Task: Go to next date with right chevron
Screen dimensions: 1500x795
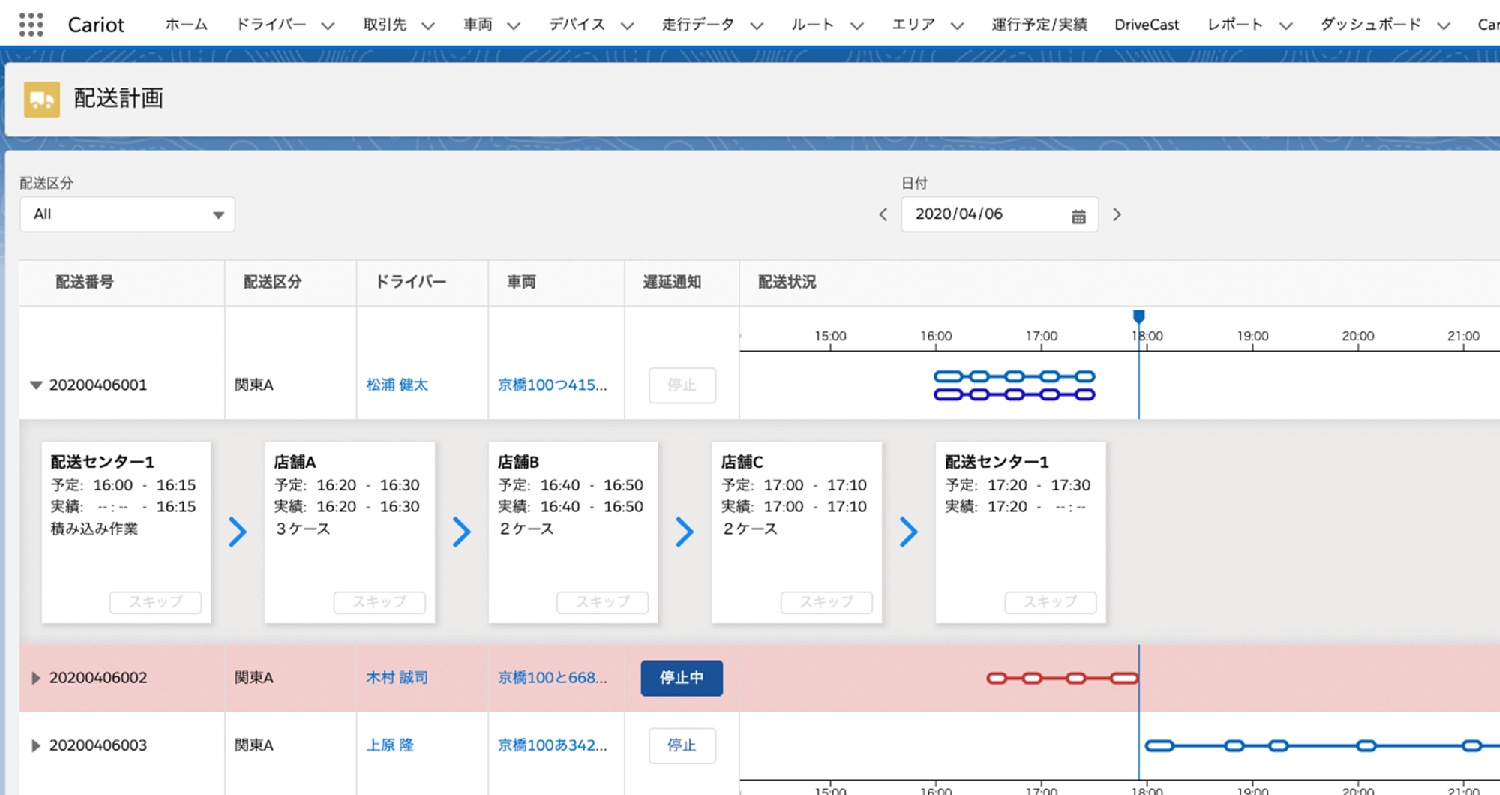Action: click(x=1117, y=214)
